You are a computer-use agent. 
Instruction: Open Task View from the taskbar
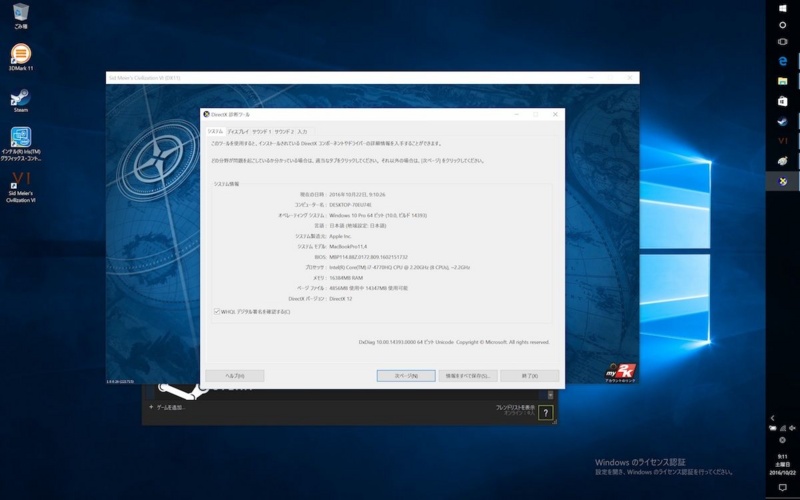(783, 42)
